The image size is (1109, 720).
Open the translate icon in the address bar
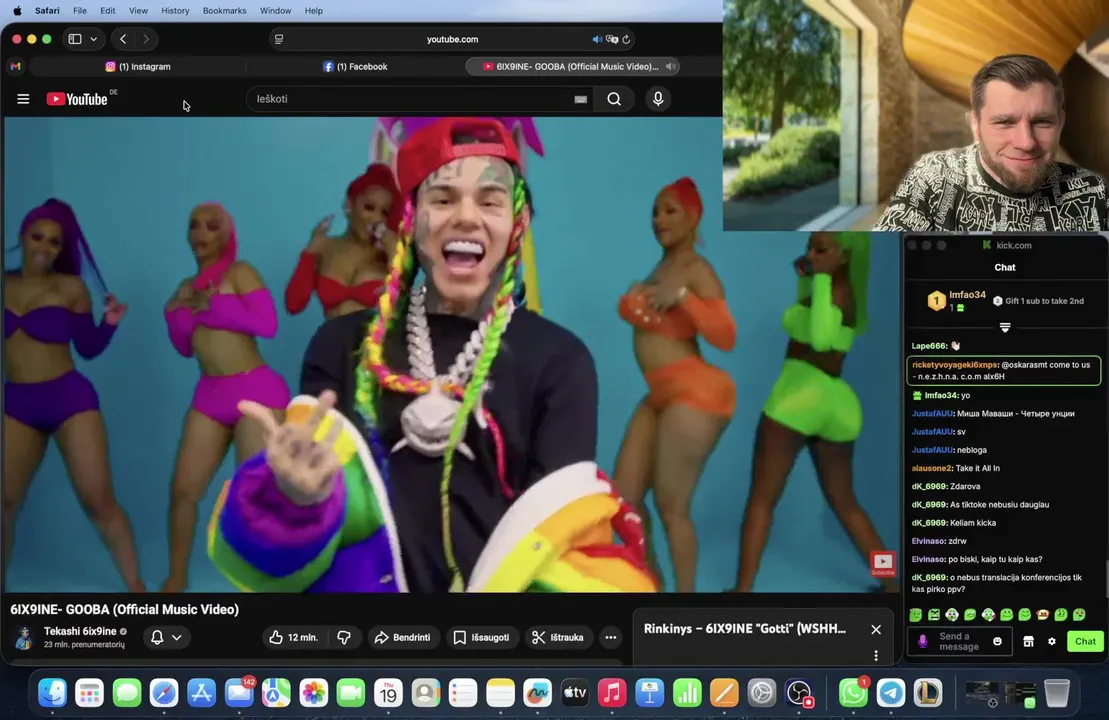[x=612, y=39]
